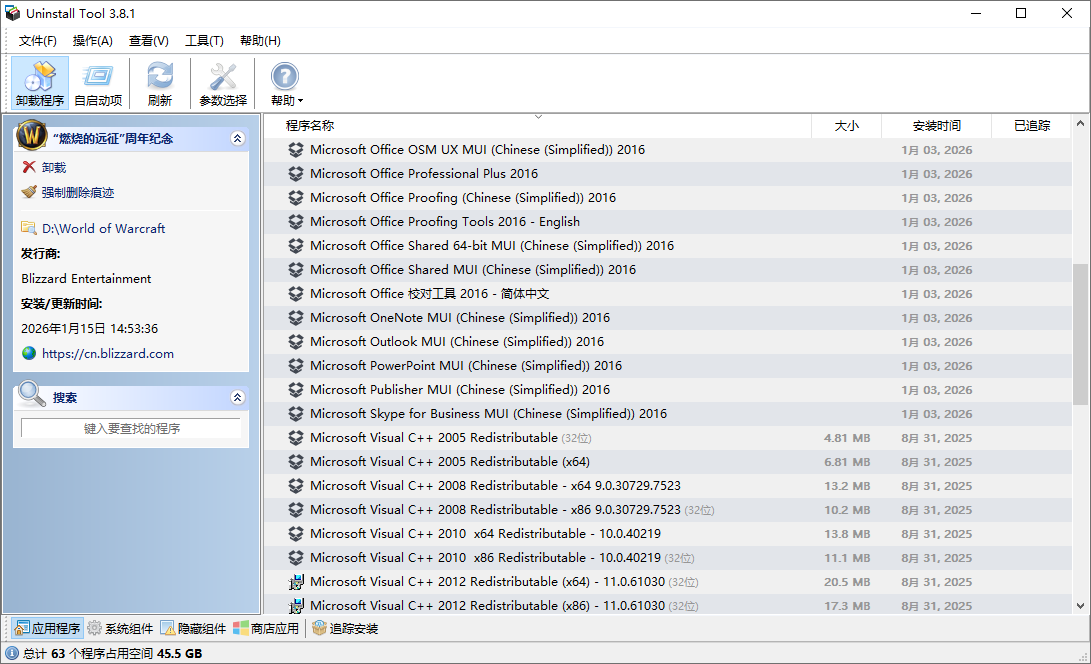Screen dimensions: 1091x664
Task: Select Microsoft Office Professional Plus 2016 icon
Action: (297, 173)
